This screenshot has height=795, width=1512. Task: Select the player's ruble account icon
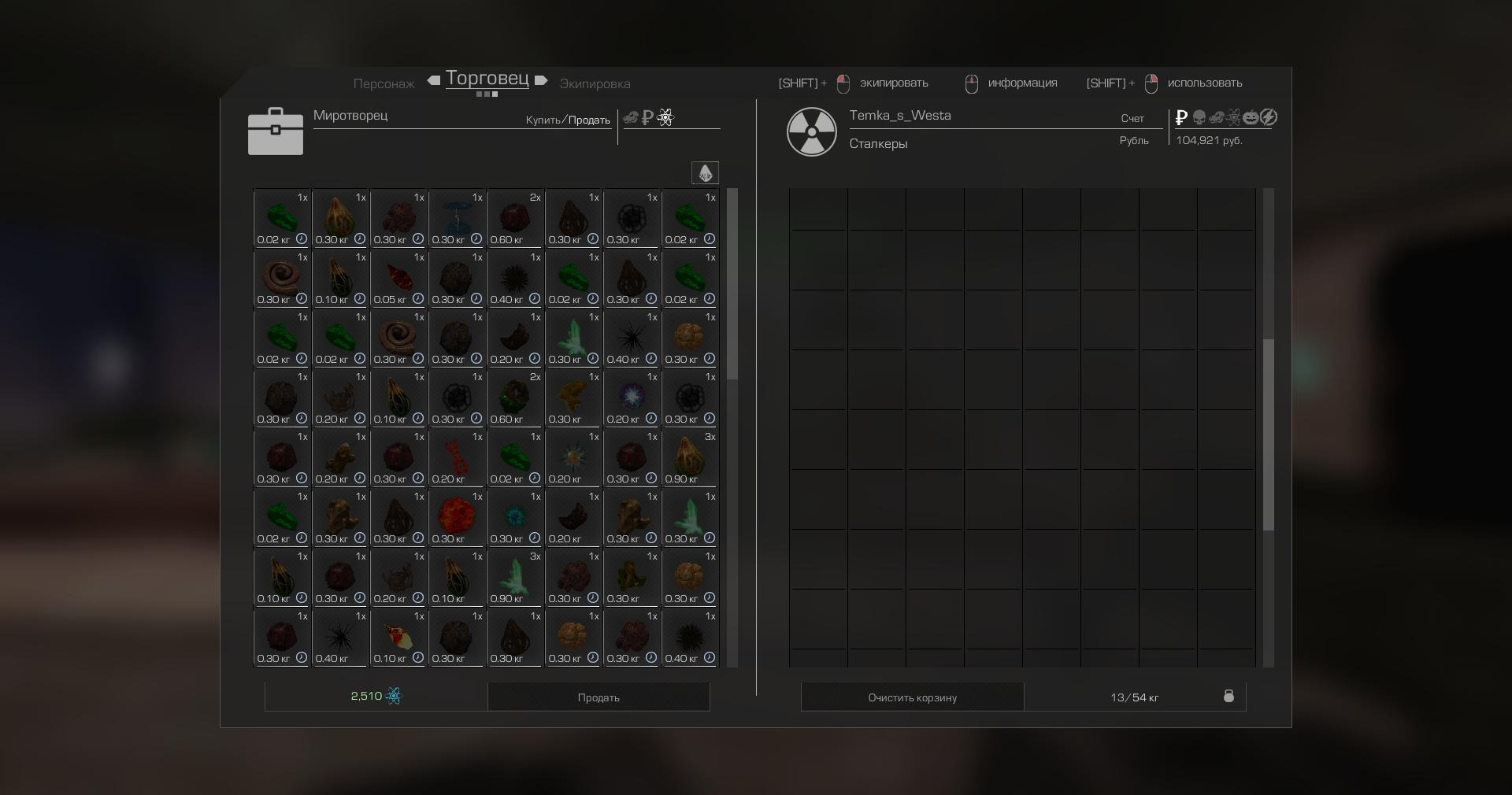1181,118
